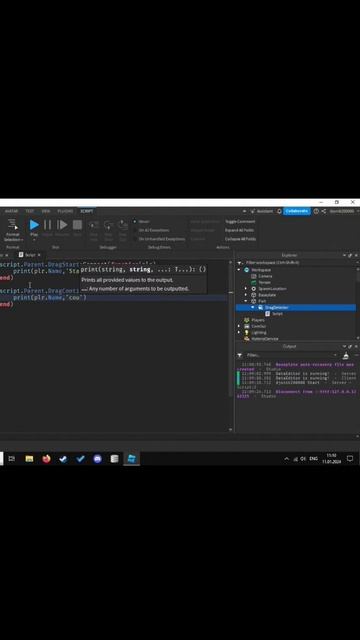Click the Explorer filter funnel icon
The image size is (360, 640).
pyautogui.click(x=240, y=263)
